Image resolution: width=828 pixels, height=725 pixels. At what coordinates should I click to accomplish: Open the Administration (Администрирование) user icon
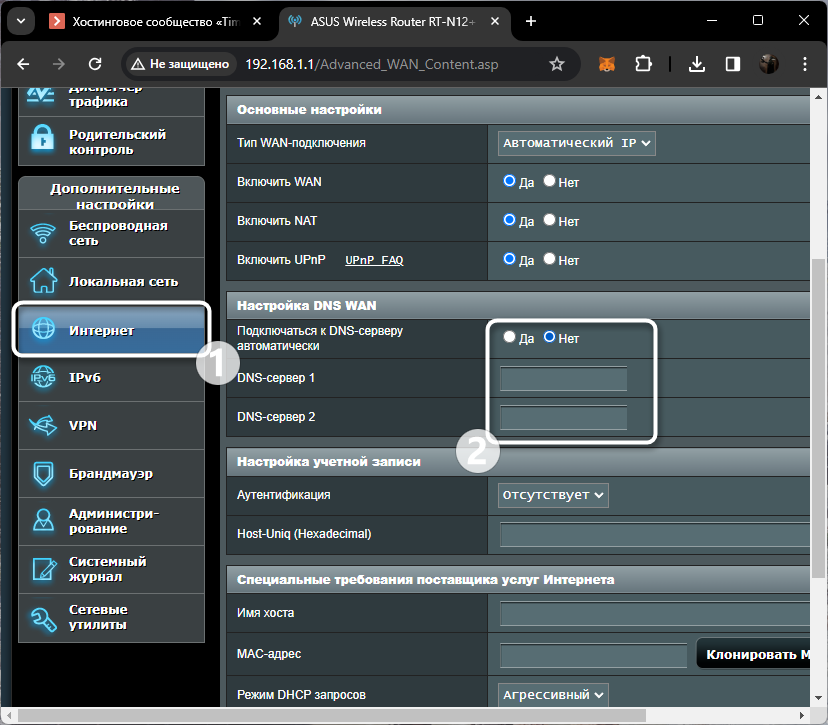pos(43,521)
